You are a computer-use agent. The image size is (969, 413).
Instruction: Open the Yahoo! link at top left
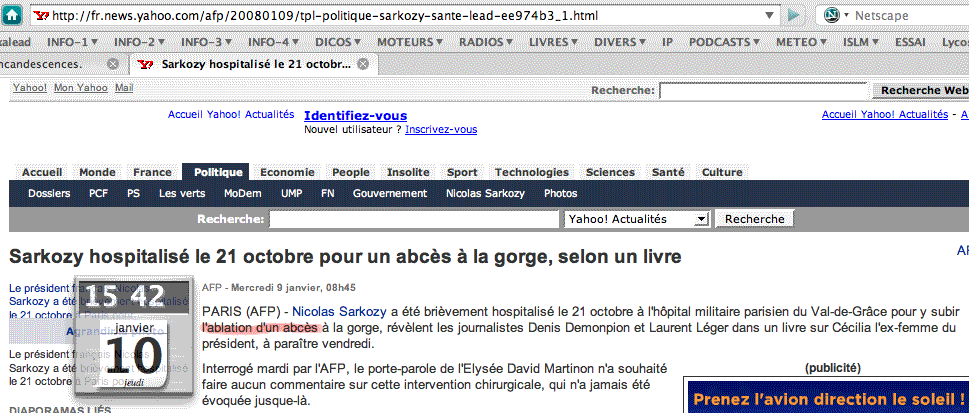[x=30, y=88]
